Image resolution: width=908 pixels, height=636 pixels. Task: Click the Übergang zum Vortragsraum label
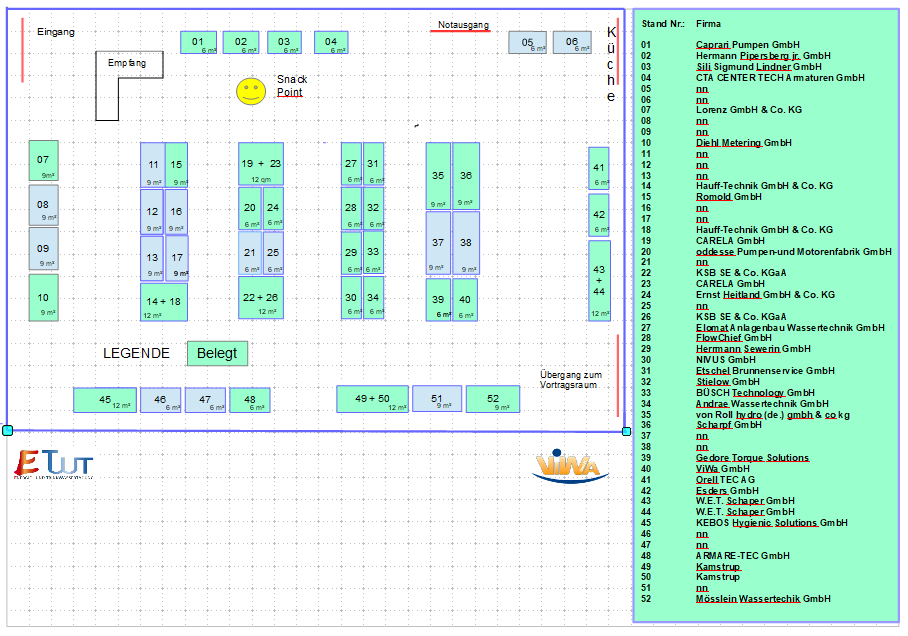571,380
